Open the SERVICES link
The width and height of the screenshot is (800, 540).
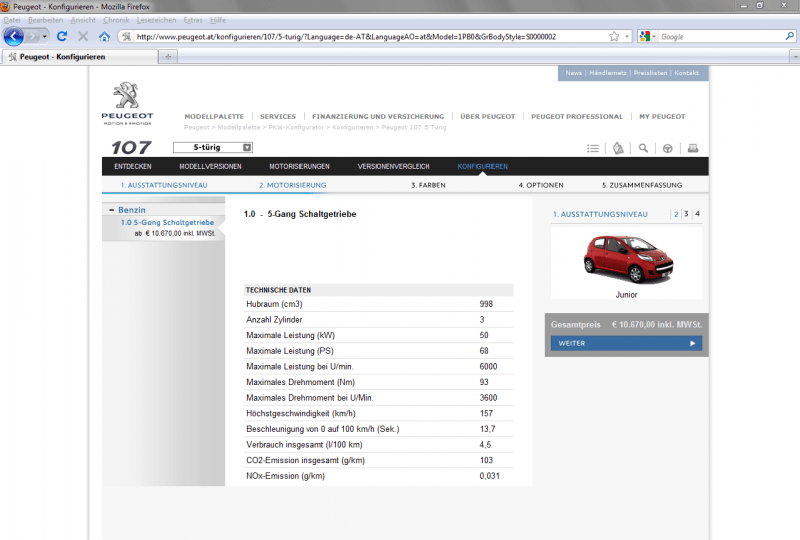(278, 116)
